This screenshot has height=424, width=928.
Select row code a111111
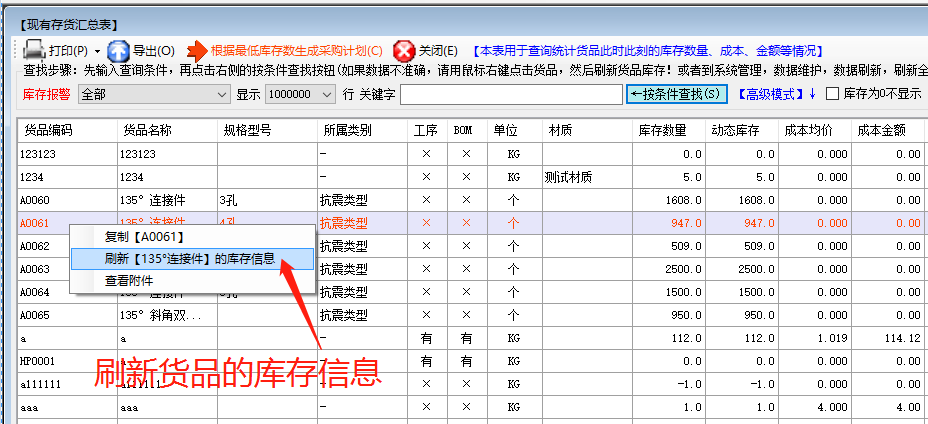[x=40, y=384]
